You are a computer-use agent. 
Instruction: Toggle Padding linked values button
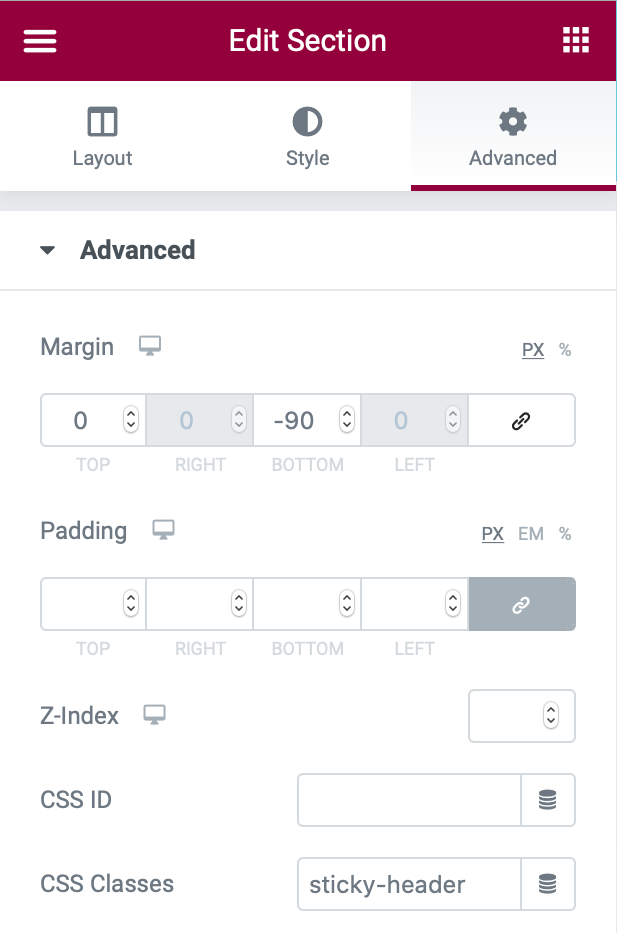click(x=521, y=604)
